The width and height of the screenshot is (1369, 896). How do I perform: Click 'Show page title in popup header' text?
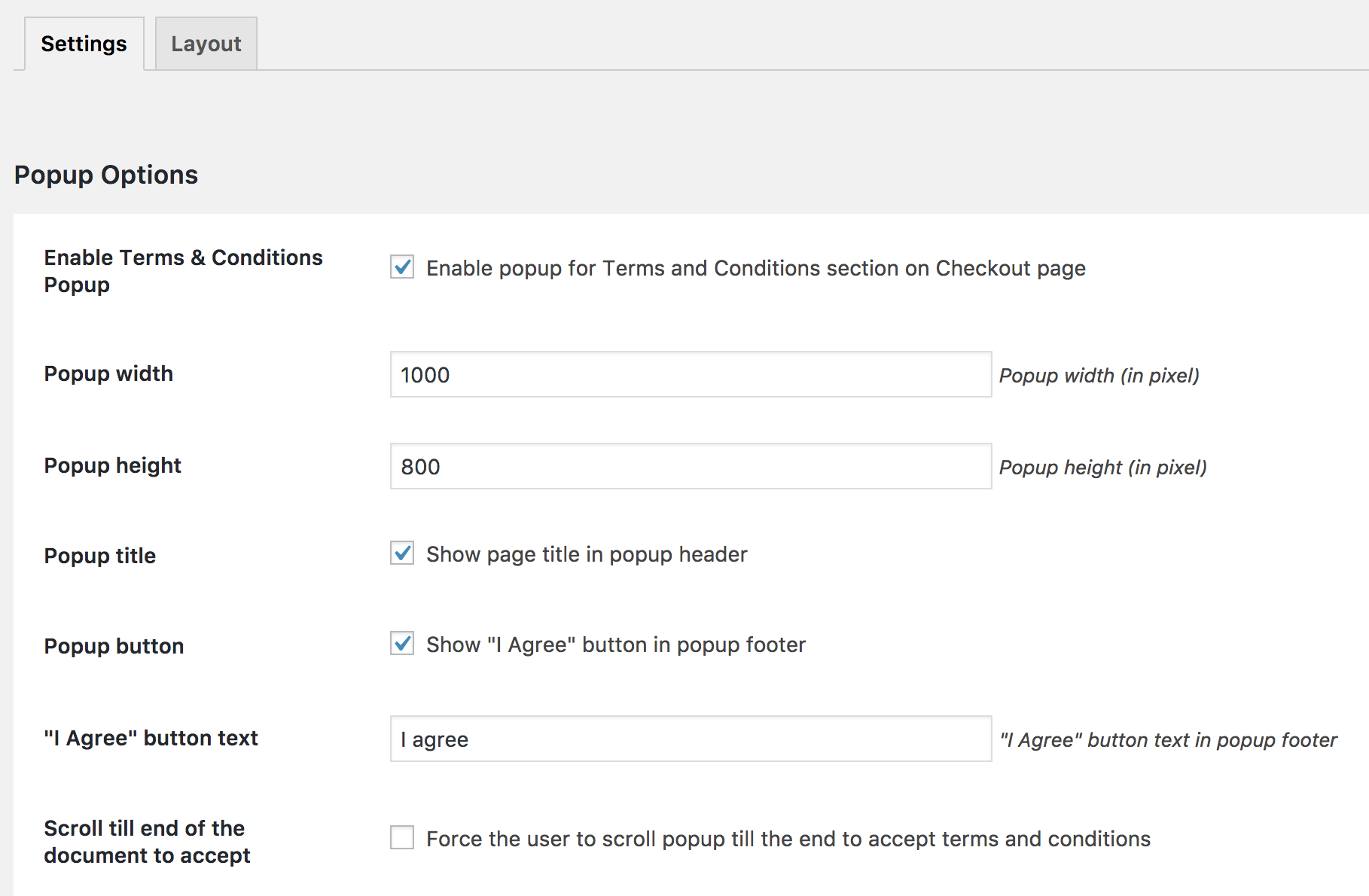[x=587, y=554]
